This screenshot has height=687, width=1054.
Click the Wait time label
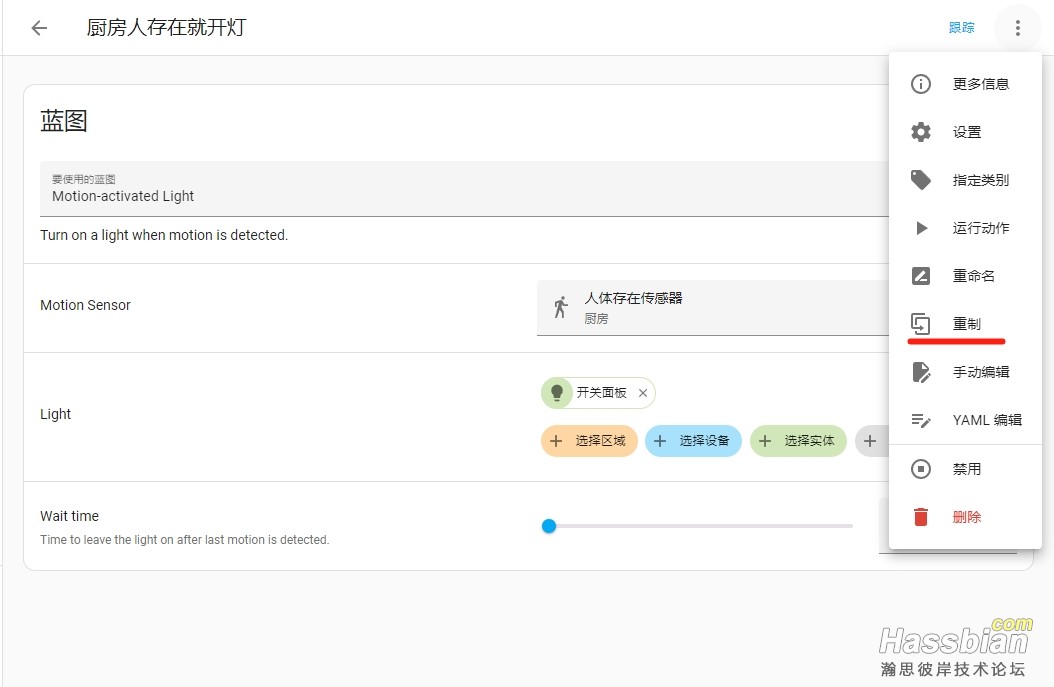point(69,516)
